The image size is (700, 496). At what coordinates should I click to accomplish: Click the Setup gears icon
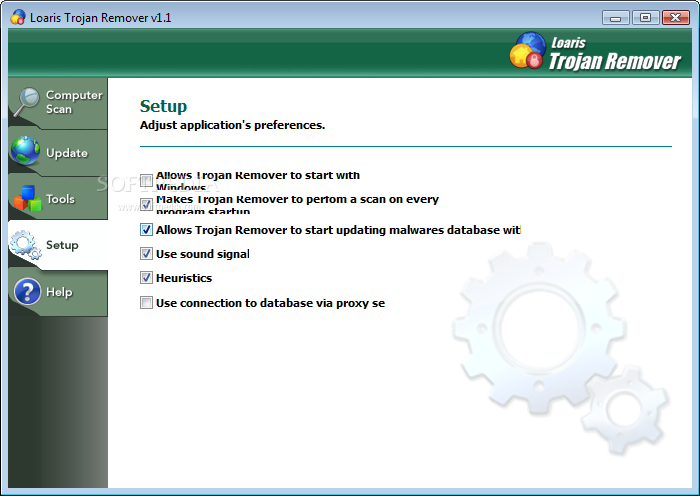coord(26,245)
